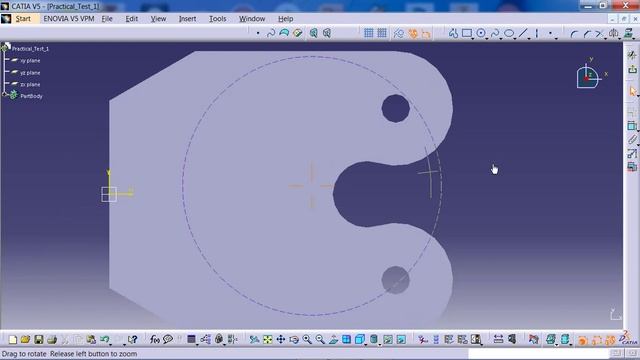
Task: Select the xy plane in the tree
Action: [x=30, y=60]
